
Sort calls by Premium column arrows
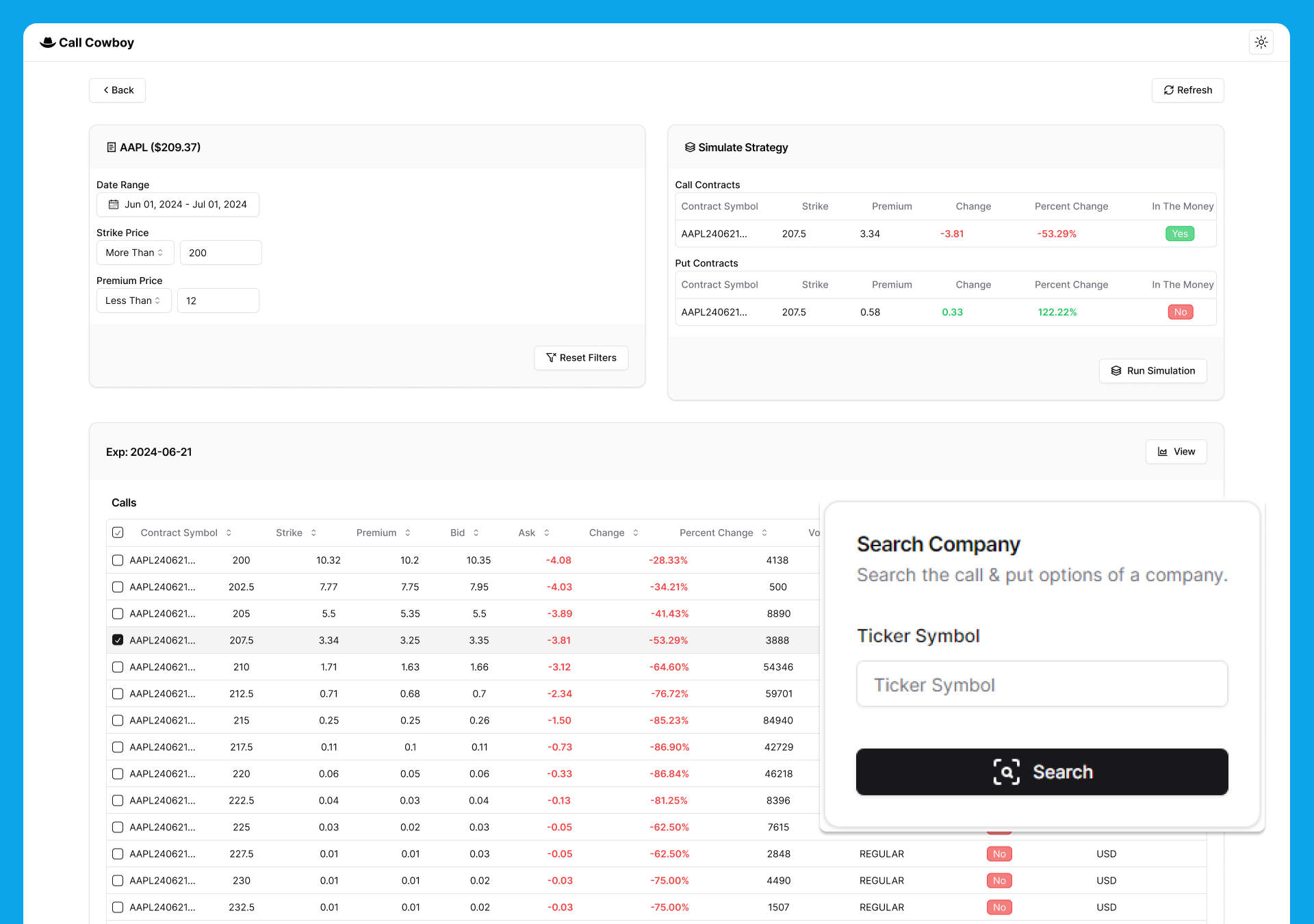click(407, 532)
